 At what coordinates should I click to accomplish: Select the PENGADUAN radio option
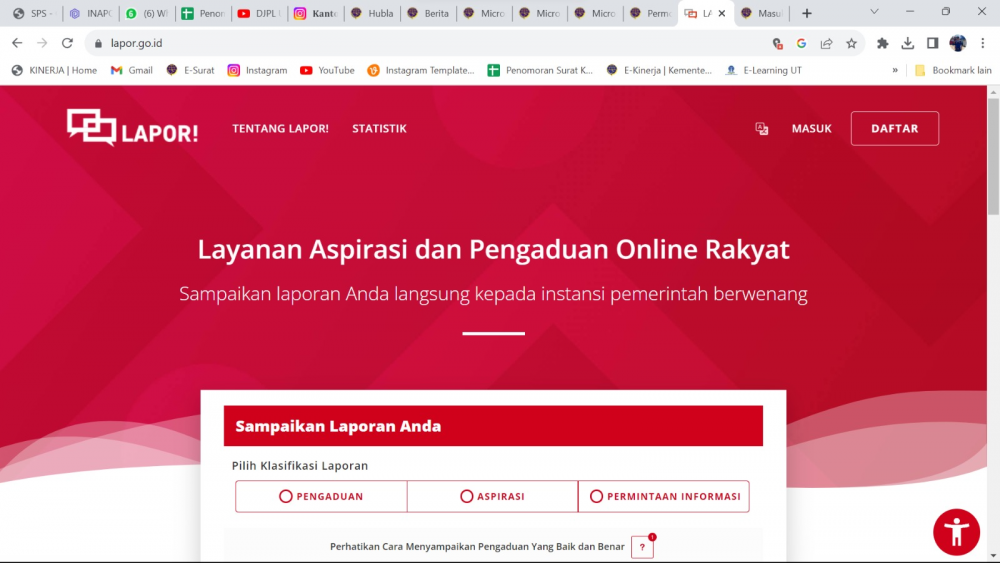pos(321,496)
